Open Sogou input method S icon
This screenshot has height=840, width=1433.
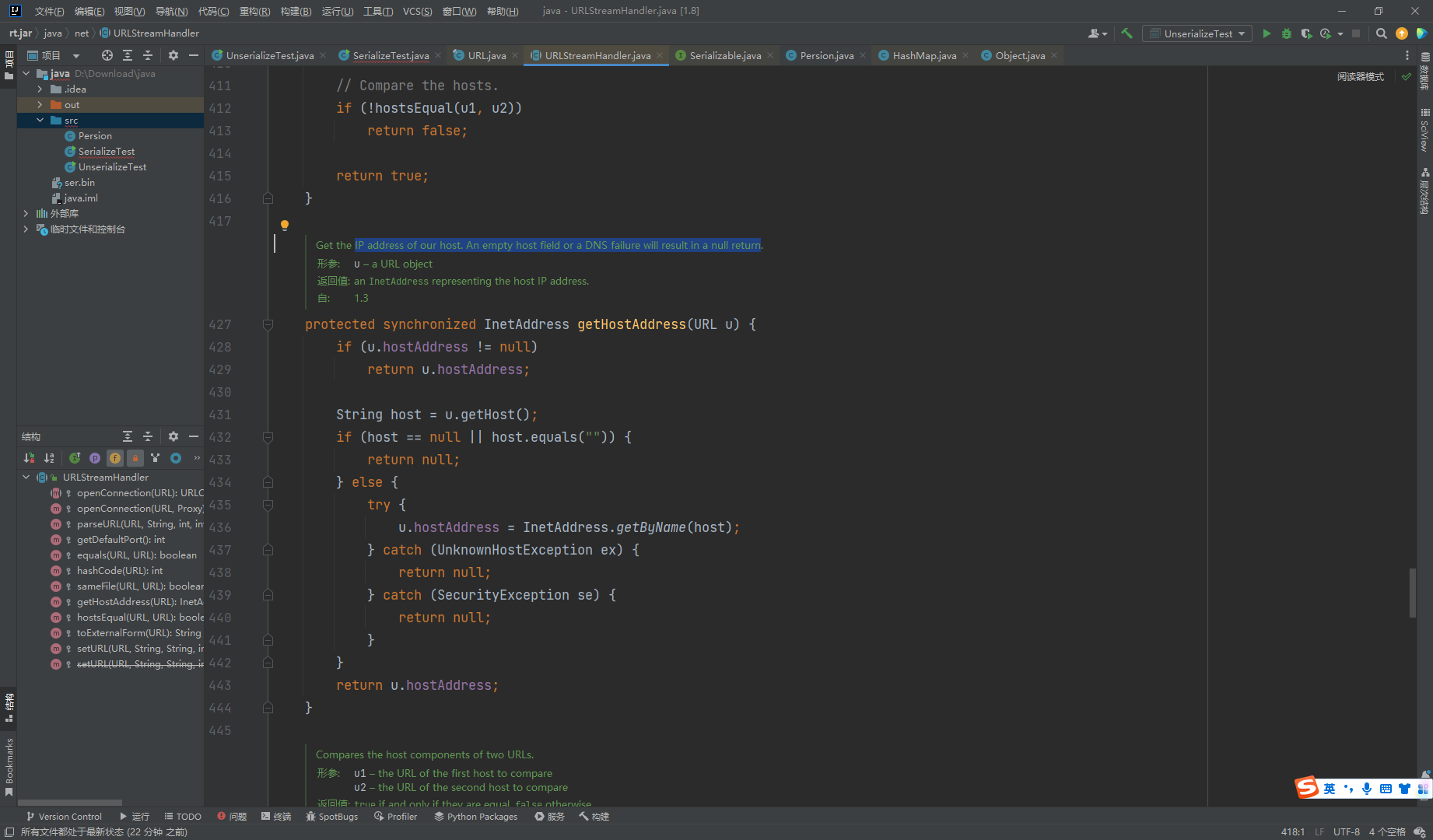1307,788
